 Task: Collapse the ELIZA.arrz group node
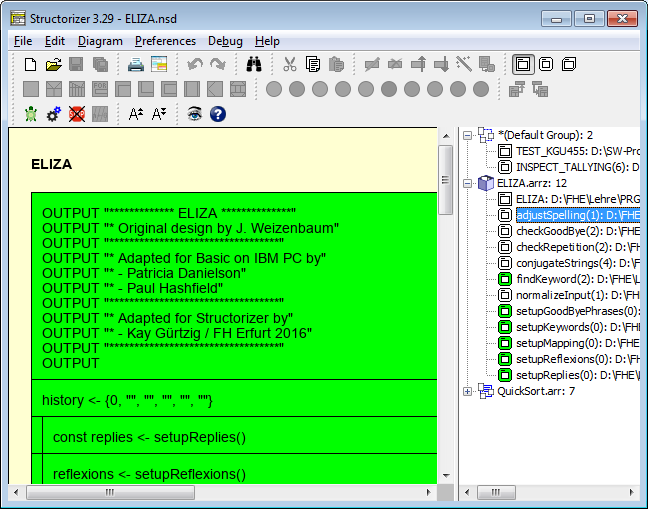click(467, 183)
